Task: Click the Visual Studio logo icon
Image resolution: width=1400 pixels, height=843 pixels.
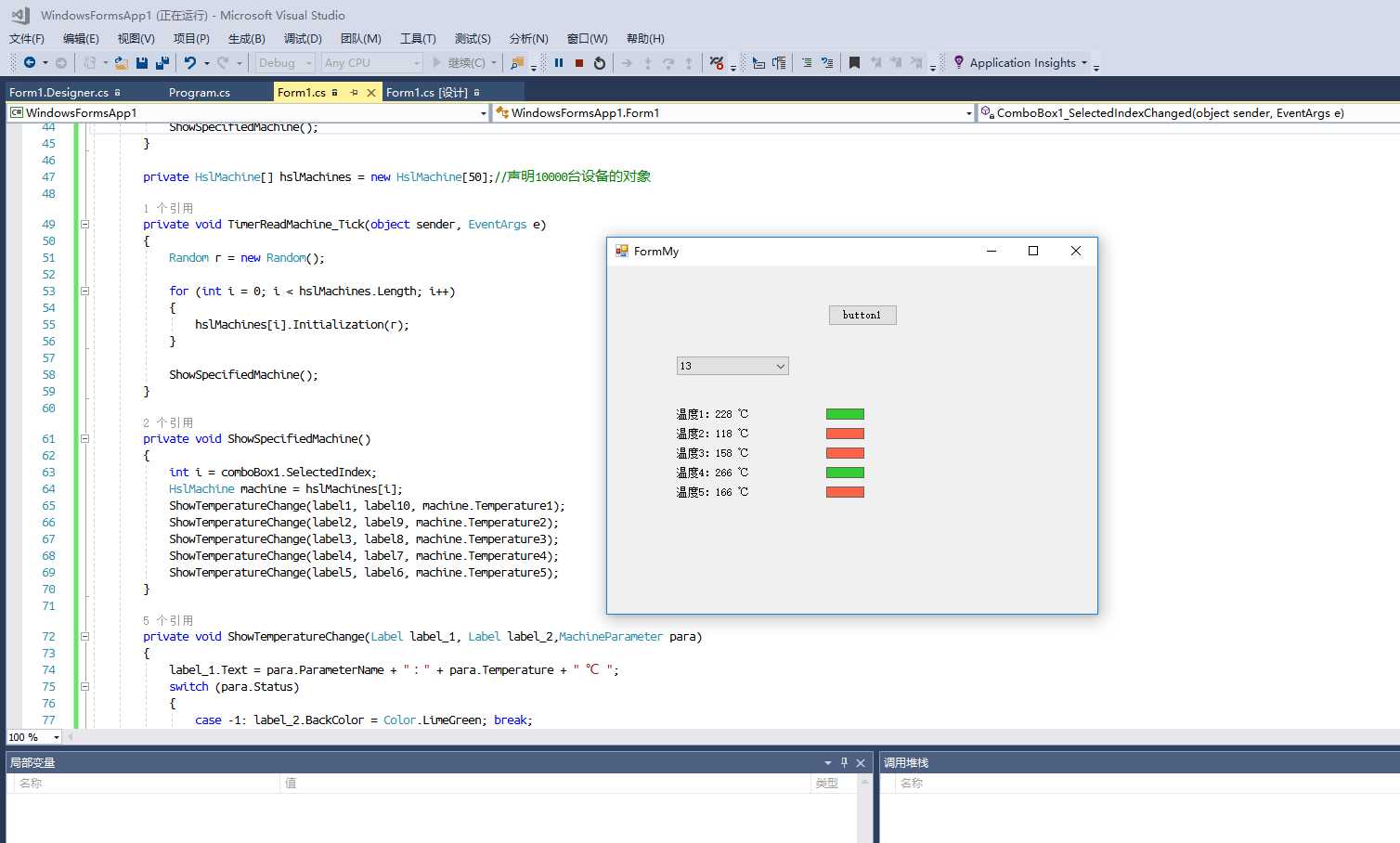Action: pos(20,15)
